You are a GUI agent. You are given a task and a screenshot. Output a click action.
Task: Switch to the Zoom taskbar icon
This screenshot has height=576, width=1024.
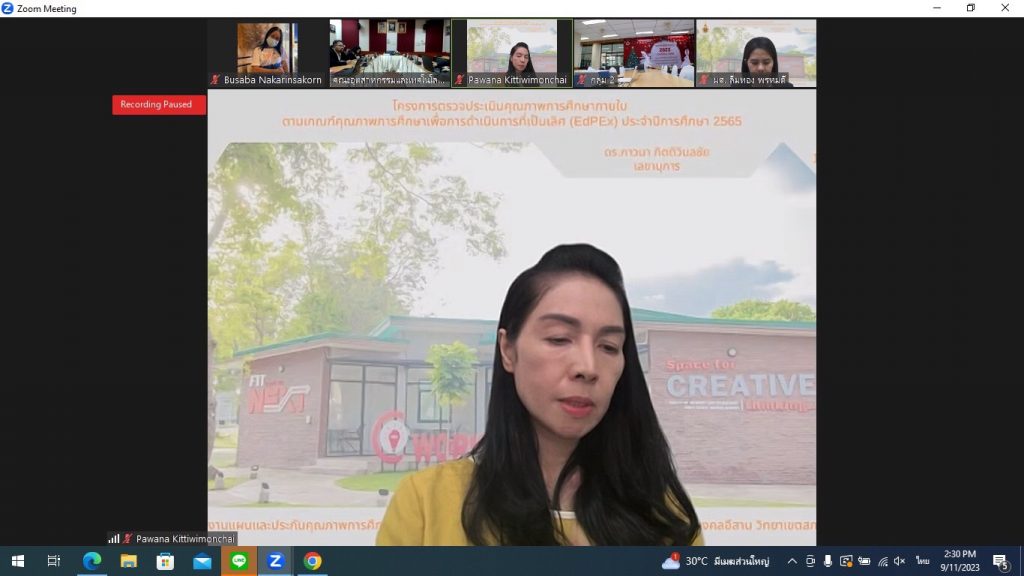275,561
